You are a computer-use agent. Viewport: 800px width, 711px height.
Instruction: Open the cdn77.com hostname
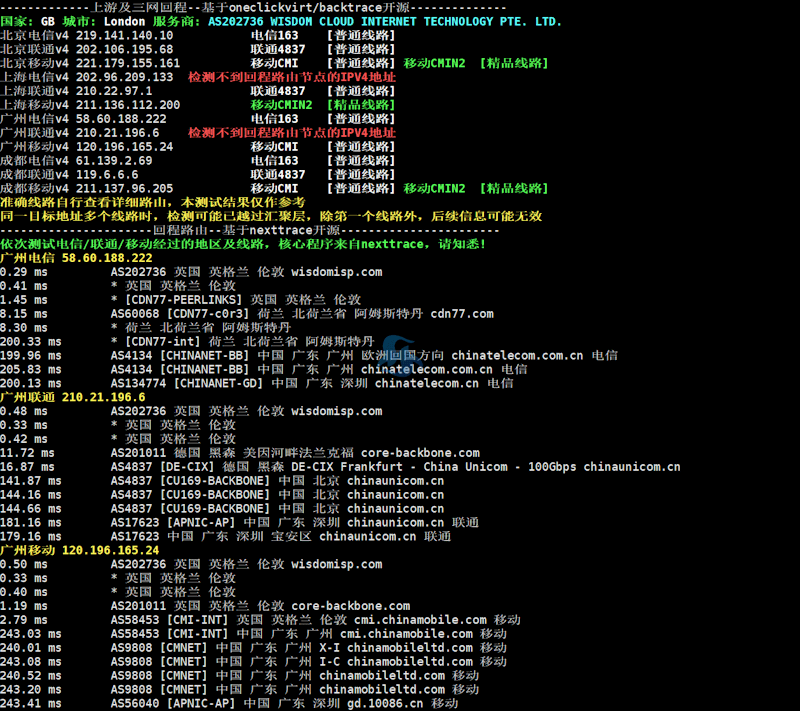pos(462,313)
